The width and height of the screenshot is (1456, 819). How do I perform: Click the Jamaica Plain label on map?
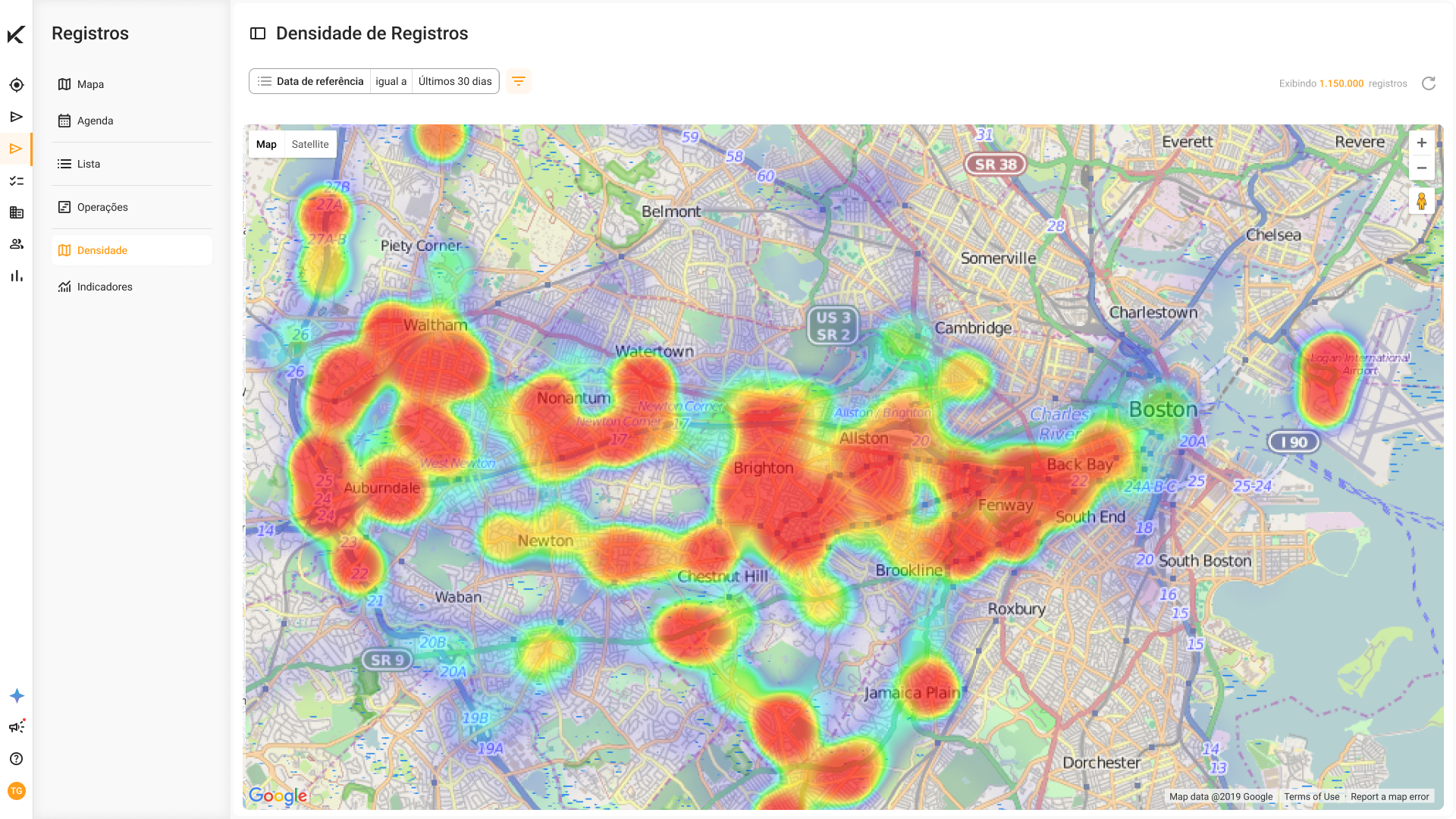click(912, 693)
